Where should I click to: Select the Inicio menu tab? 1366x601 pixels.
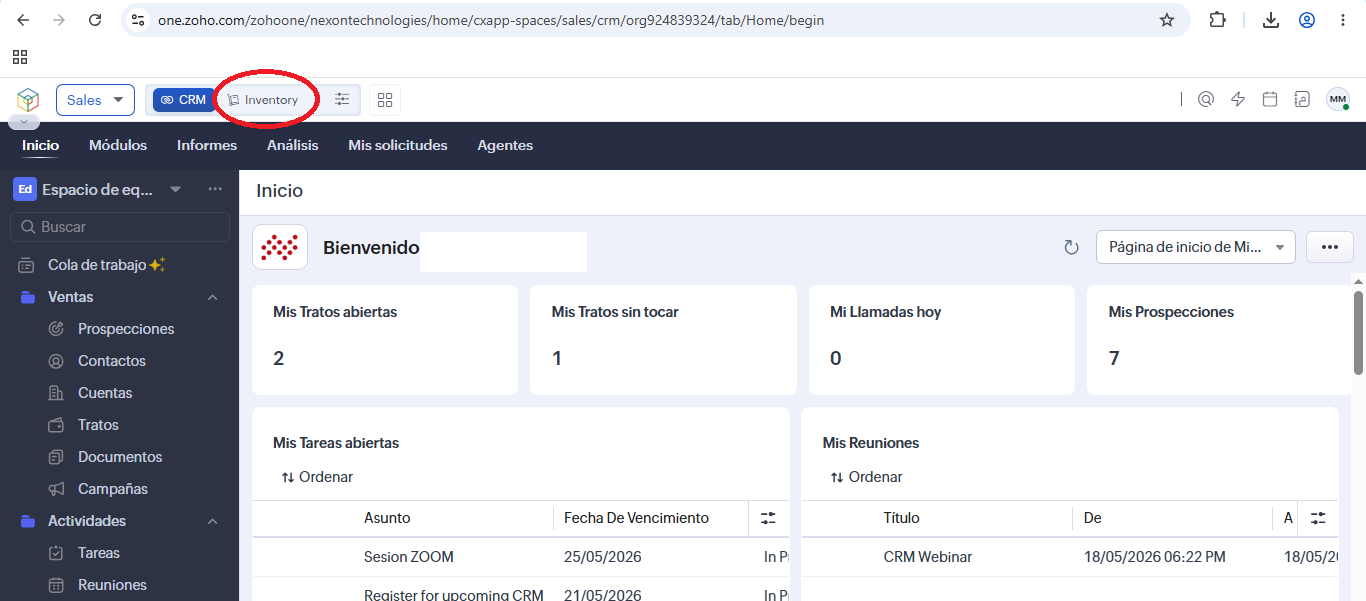click(41, 145)
